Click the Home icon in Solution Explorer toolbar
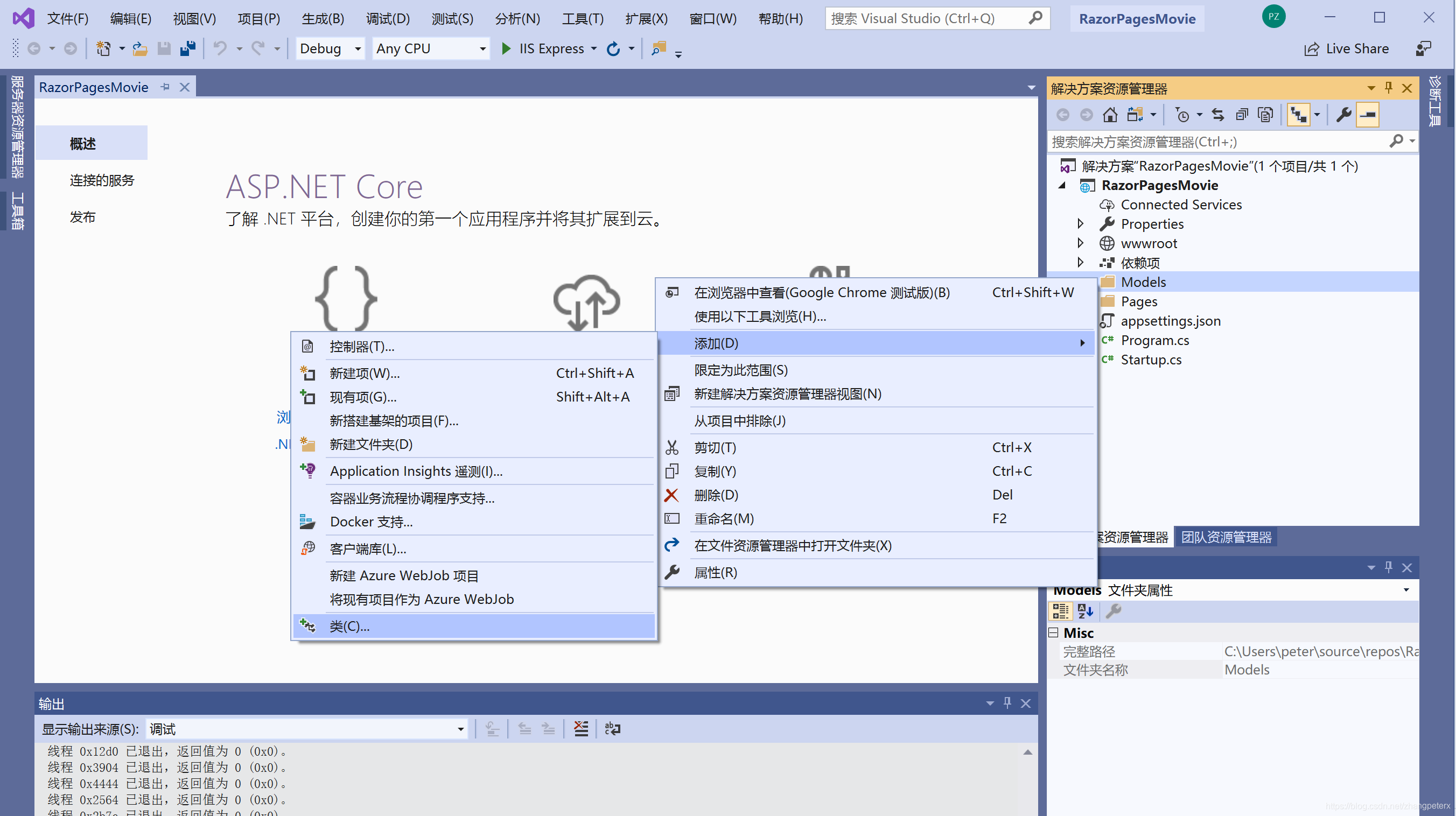This screenshot has width=1456, height=816. (1110, 115)
